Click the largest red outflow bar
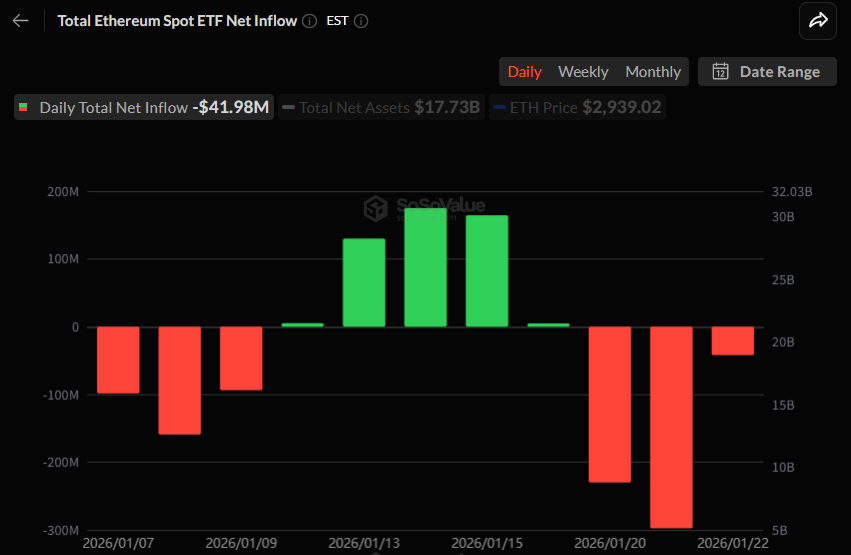 pos(671,427)
